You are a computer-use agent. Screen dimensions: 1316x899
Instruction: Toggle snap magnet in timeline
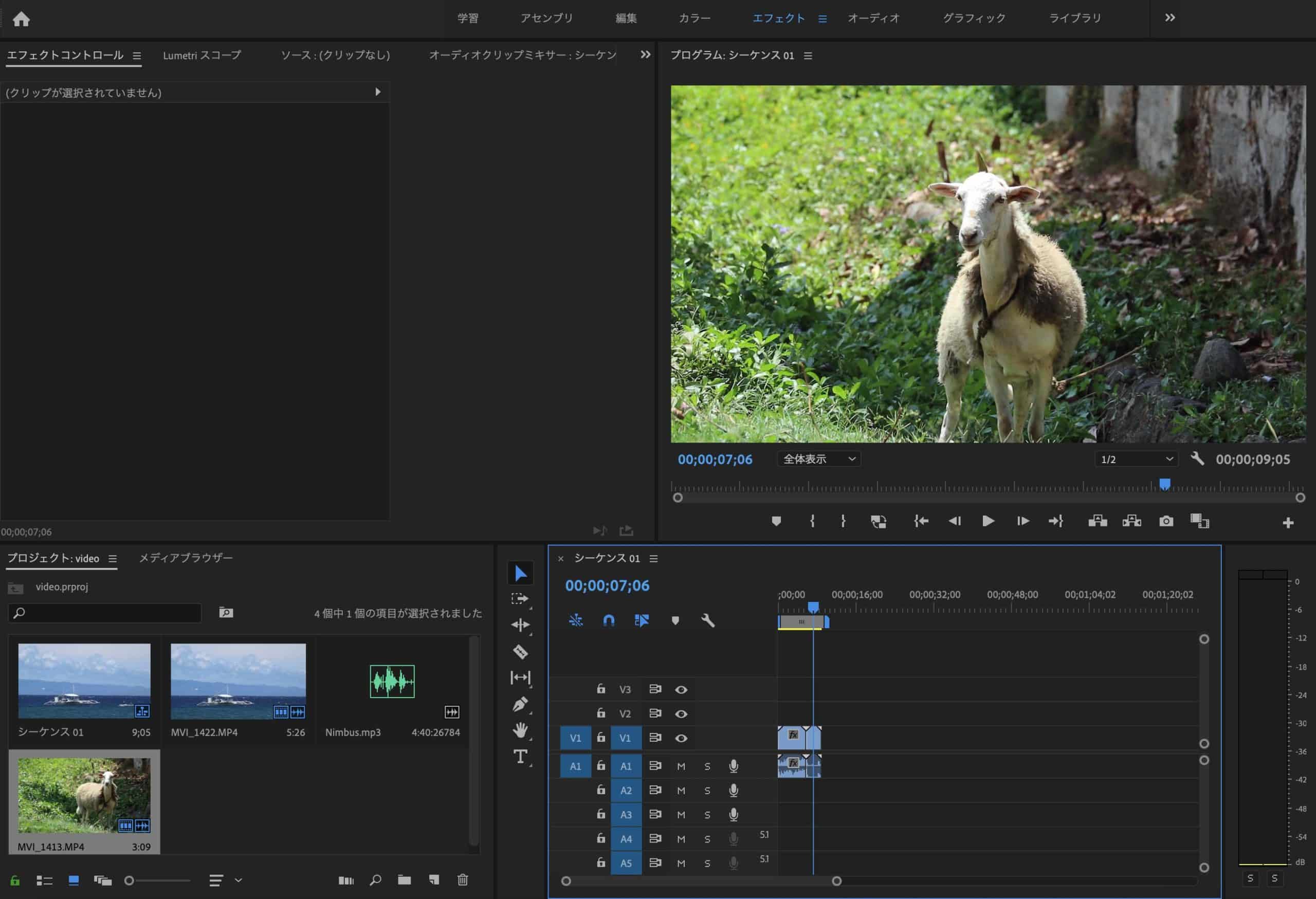(609, 620)
